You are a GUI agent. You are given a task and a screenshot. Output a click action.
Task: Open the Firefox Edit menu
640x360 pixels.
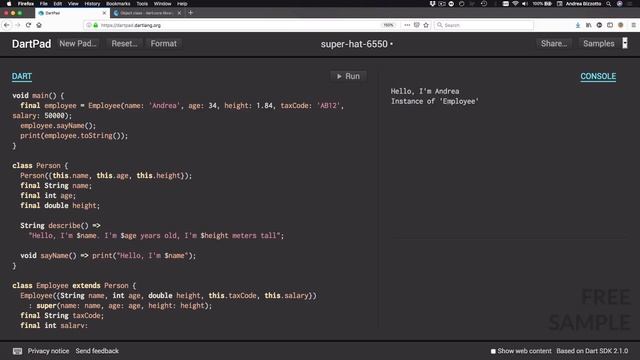click(58, 4)
